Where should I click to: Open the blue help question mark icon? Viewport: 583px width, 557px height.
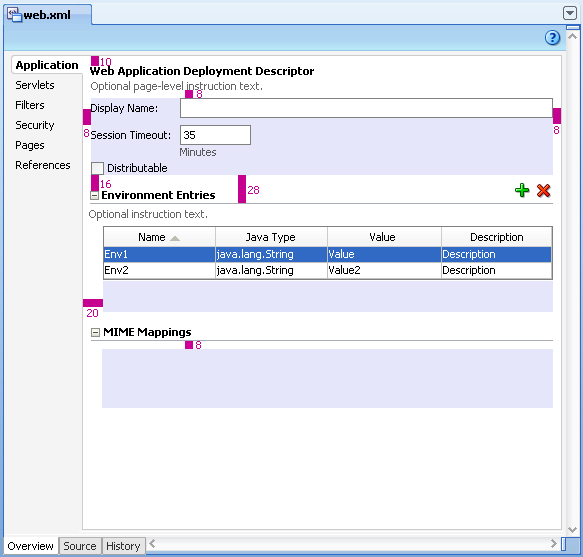click(x=553, y=38)
